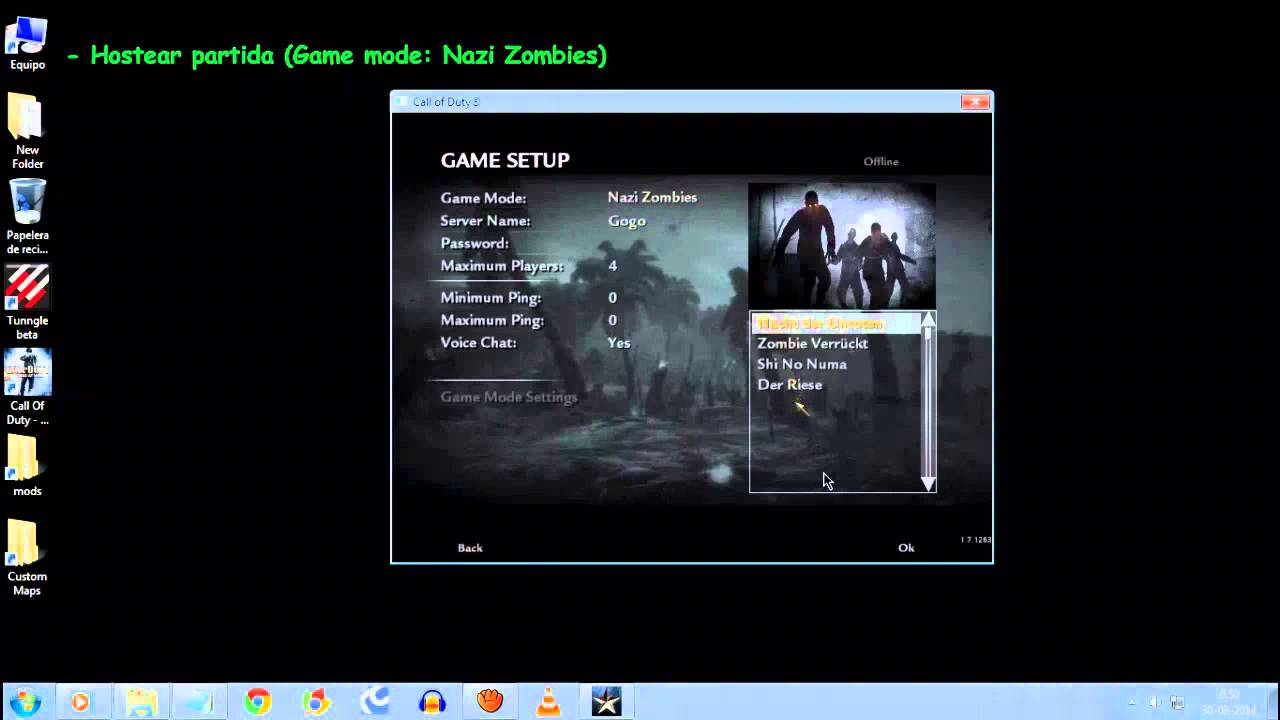Launch the Tunngle beta shortcut
This screenshot has height=720, width=1280.
pyautogui.click(x=27, y=302)
